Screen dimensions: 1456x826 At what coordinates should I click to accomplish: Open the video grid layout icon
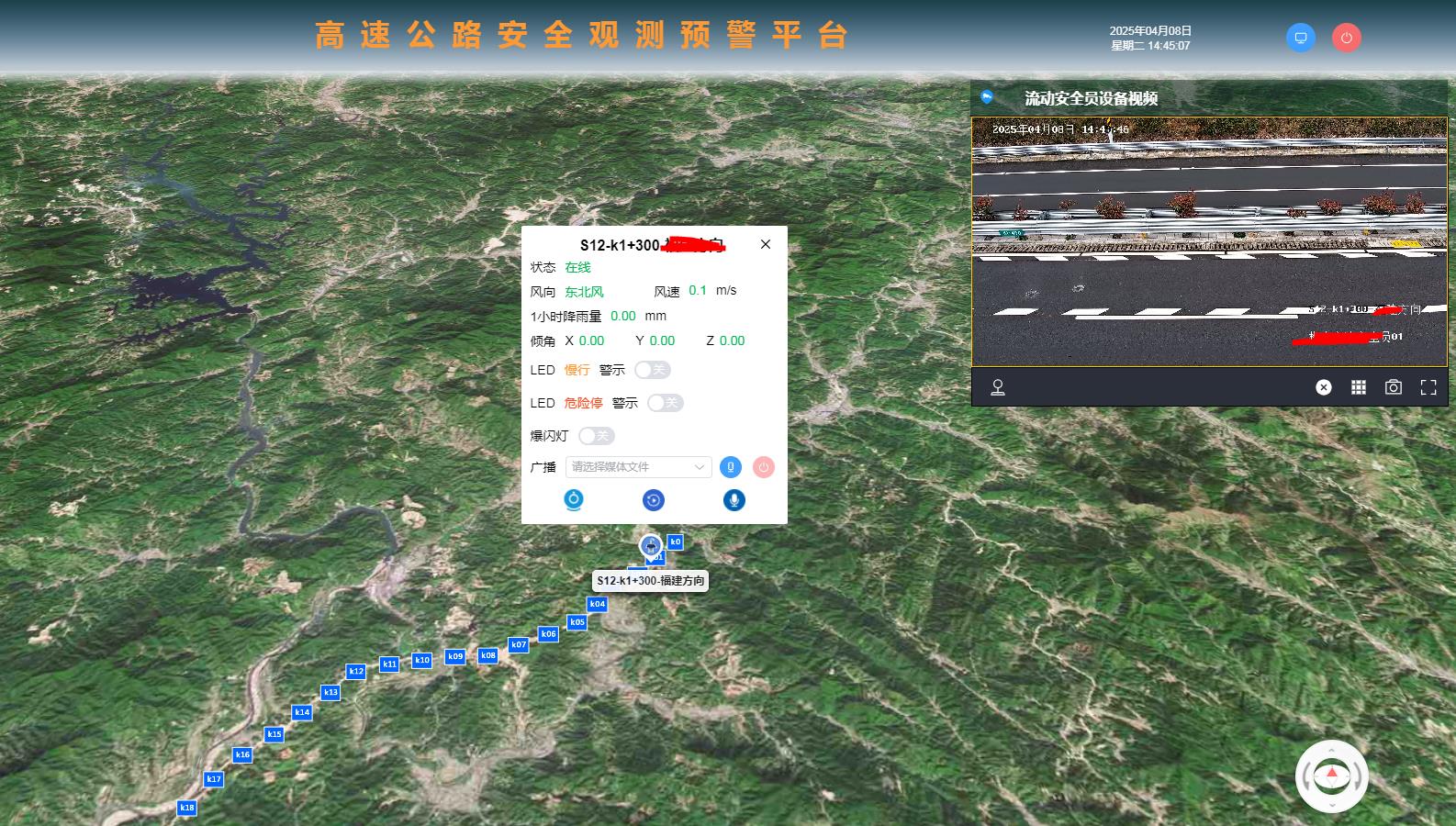click(1358, 387)
